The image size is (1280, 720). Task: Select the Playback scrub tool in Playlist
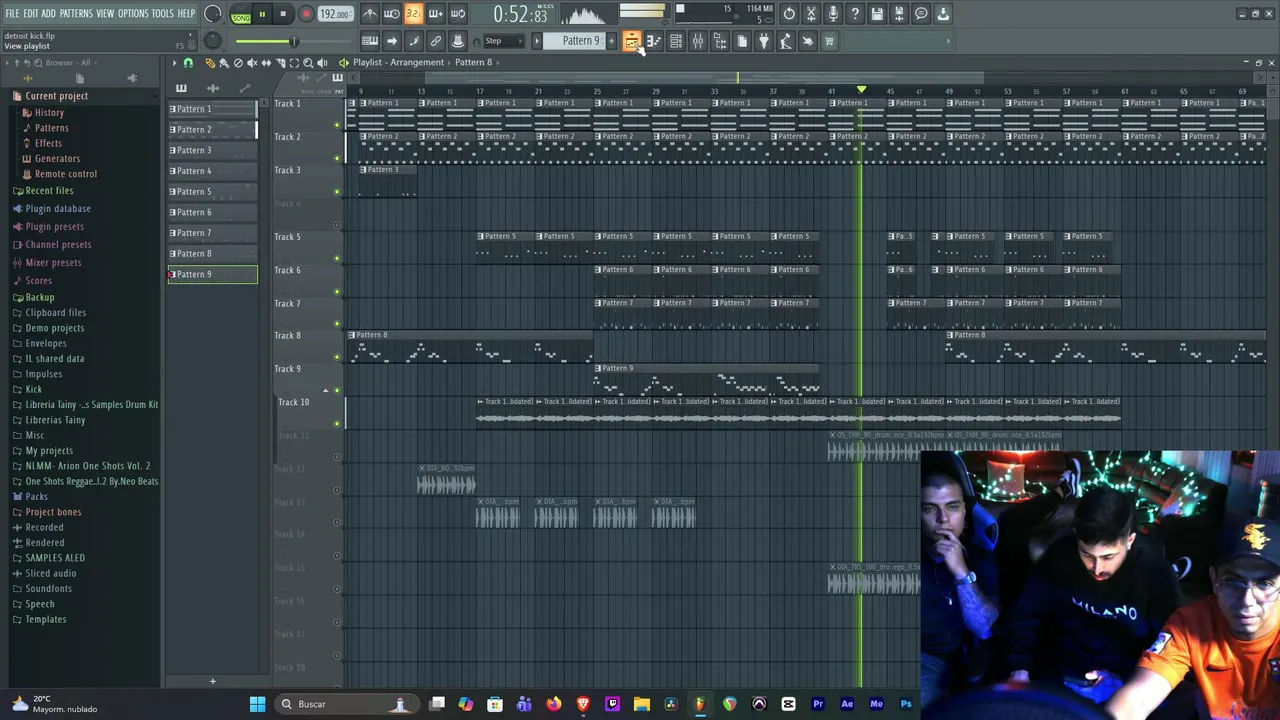322,62
